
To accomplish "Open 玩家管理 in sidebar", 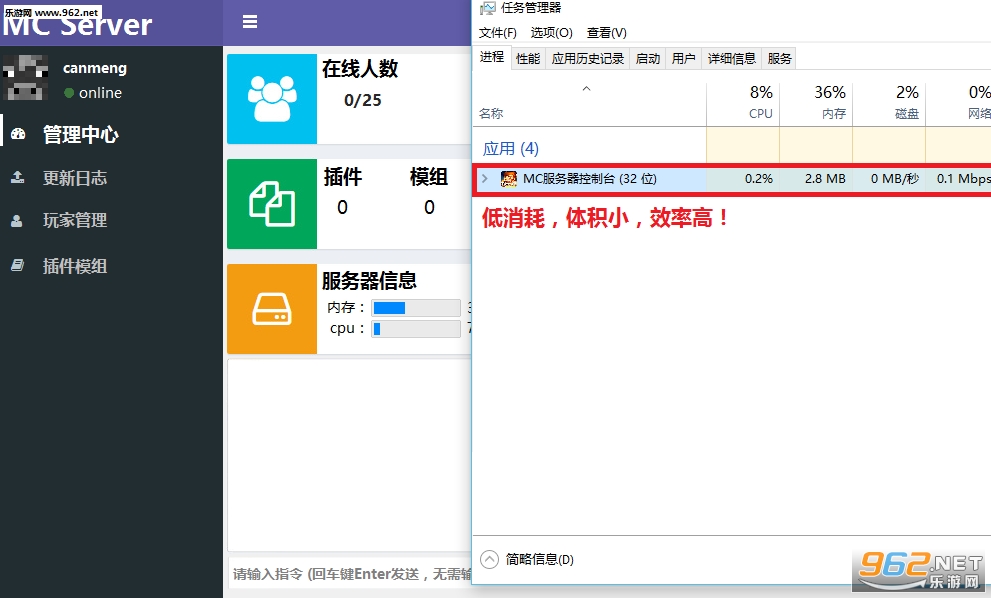I will click(75, 221).
